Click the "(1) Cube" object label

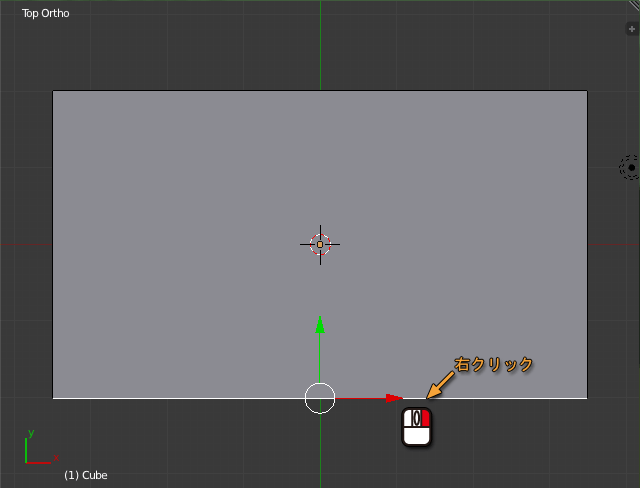tap(85, 475)
